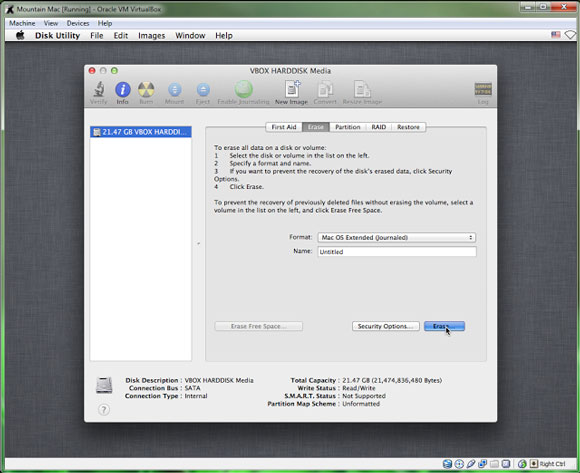Open the help question mark button

click(104, 410)
